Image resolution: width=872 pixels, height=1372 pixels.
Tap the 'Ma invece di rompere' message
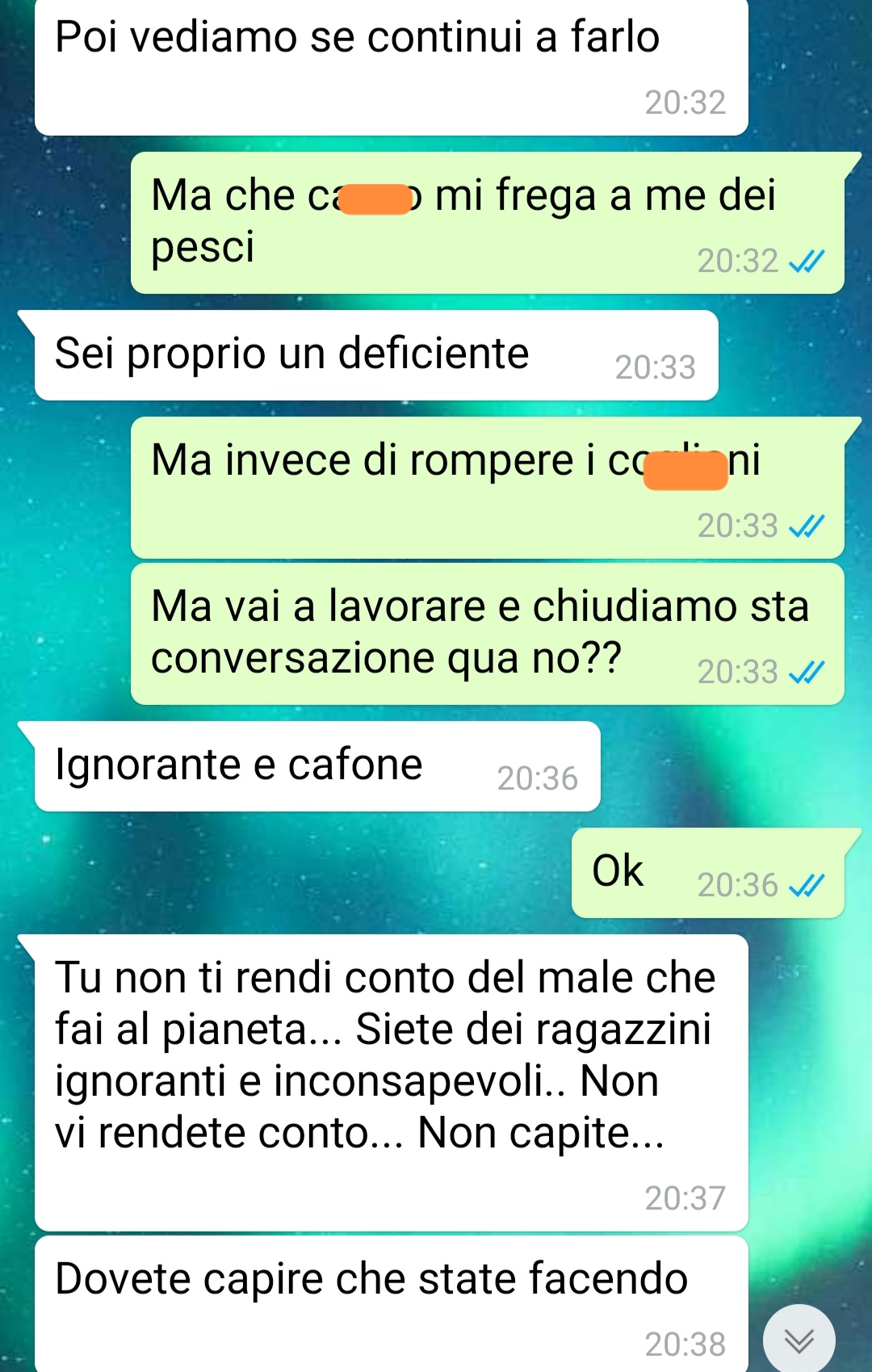[x=488, y=488]
